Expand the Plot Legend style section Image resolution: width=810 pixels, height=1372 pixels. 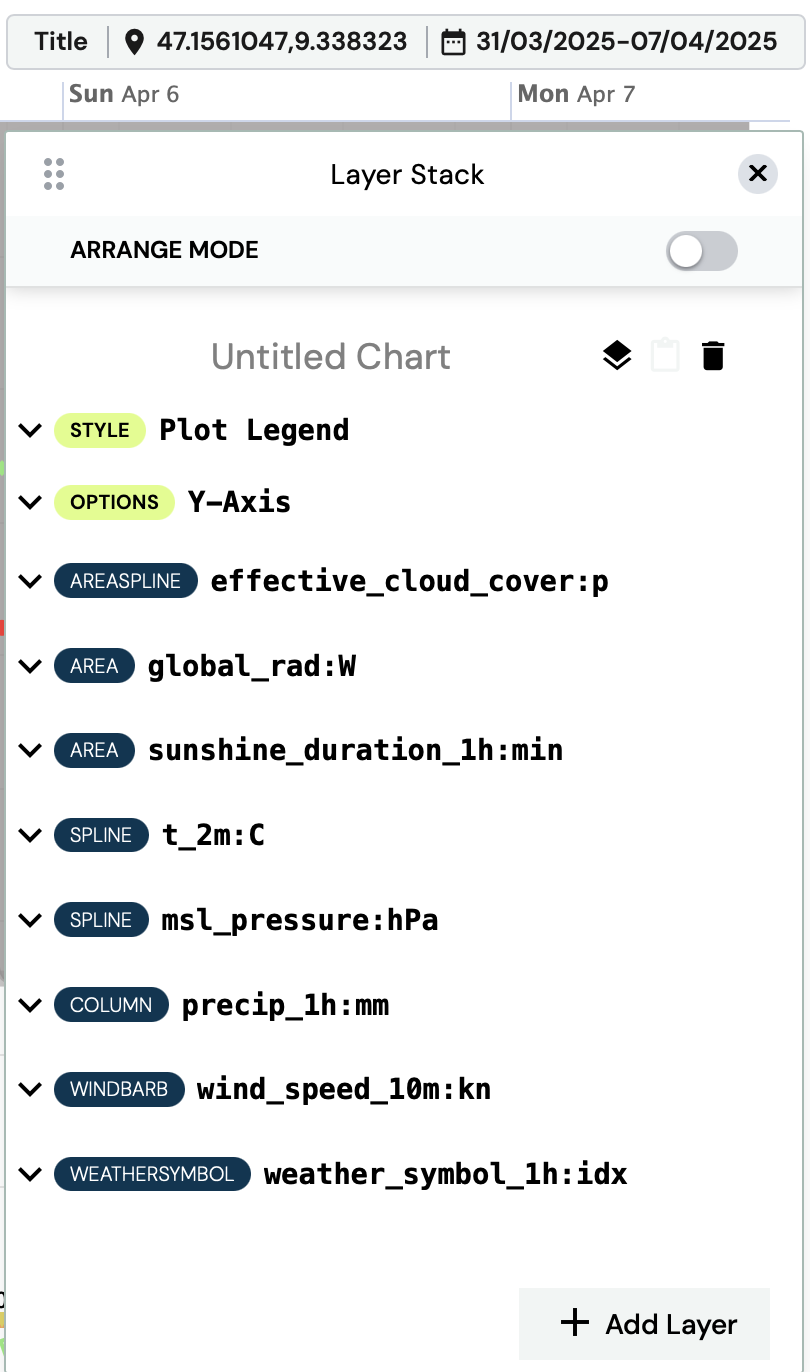pyautogui.click(x=31, y=430)
